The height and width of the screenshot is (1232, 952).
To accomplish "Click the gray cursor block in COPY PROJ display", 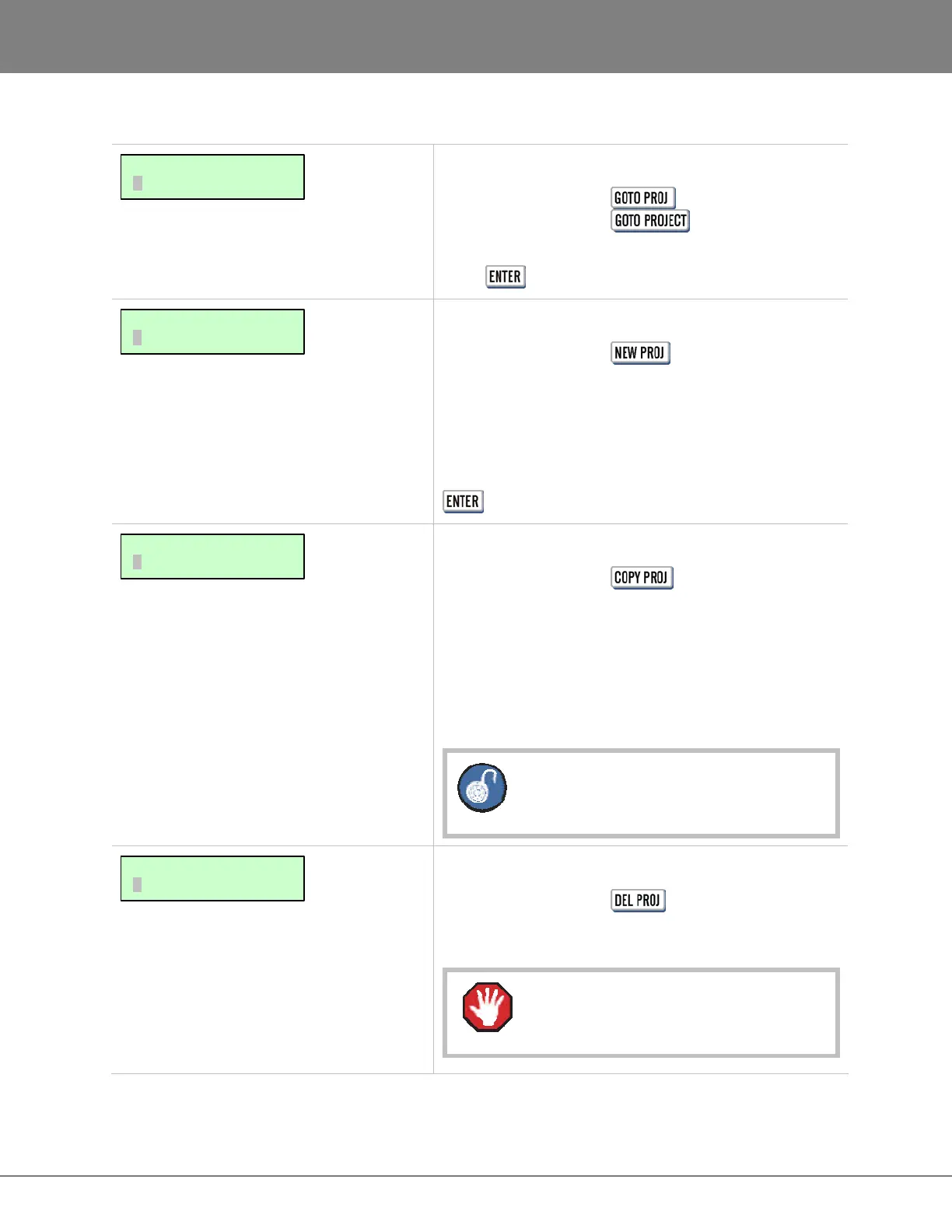I will (138, 562).
